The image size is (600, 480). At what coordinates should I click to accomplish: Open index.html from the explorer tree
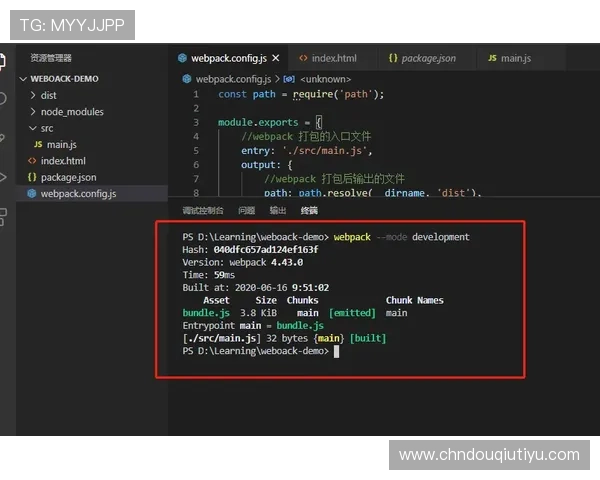pyautogui.click(x=63, y=161)
